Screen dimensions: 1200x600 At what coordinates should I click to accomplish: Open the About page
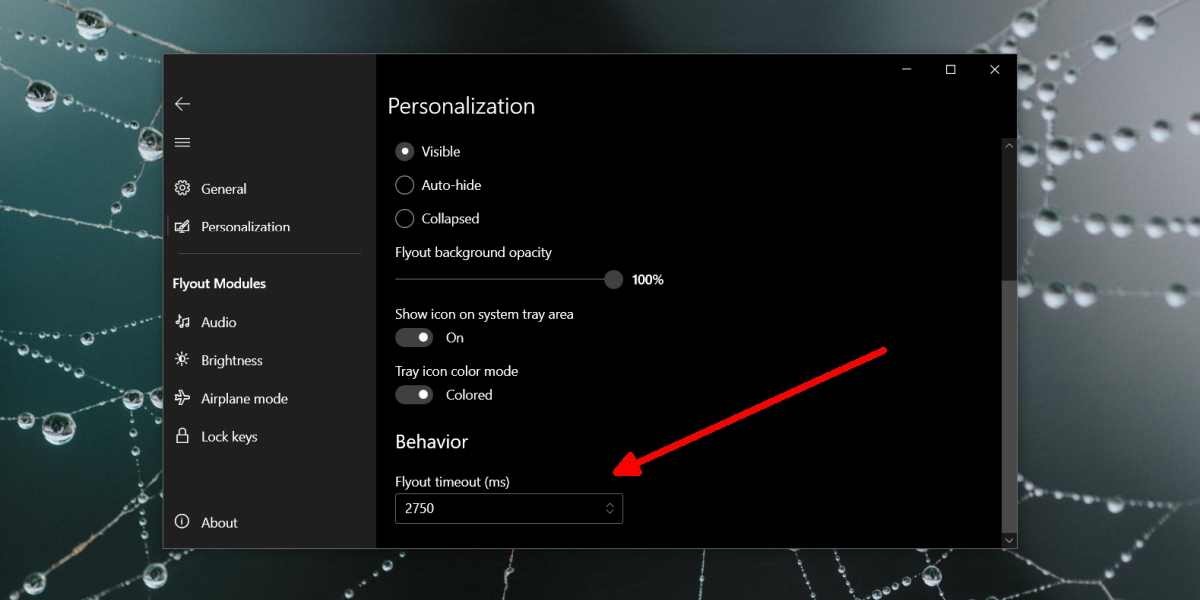(218, 522)
